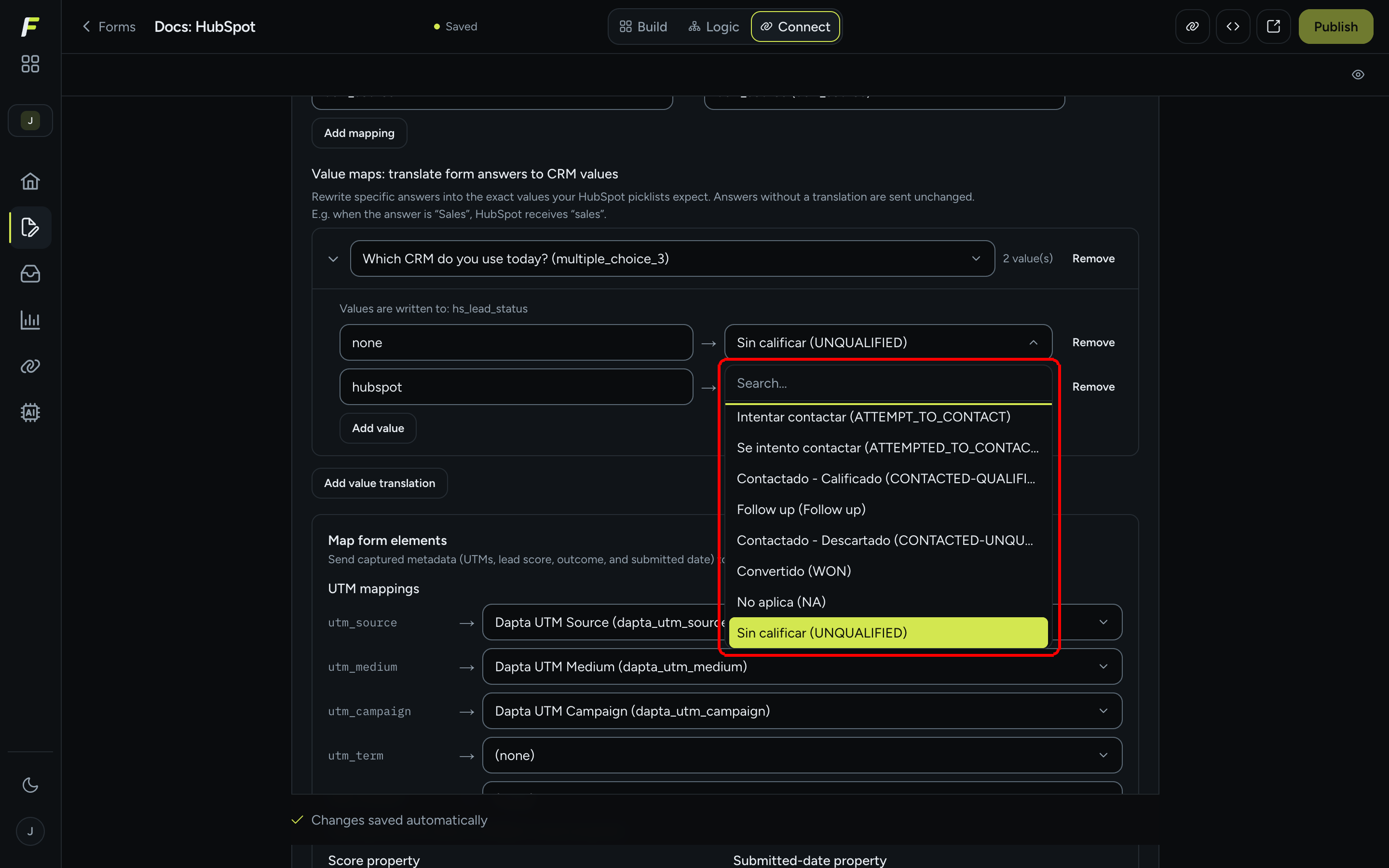This screenshot has width=1389, height=868.
Task: Click the Add mapping button
Action: [359, 133]
